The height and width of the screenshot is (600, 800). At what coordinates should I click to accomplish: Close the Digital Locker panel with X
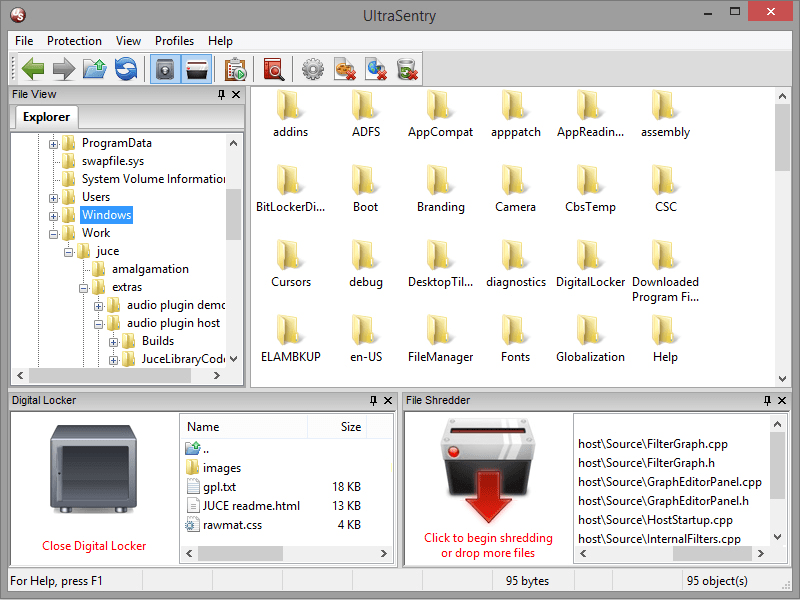tap(388, 401)
